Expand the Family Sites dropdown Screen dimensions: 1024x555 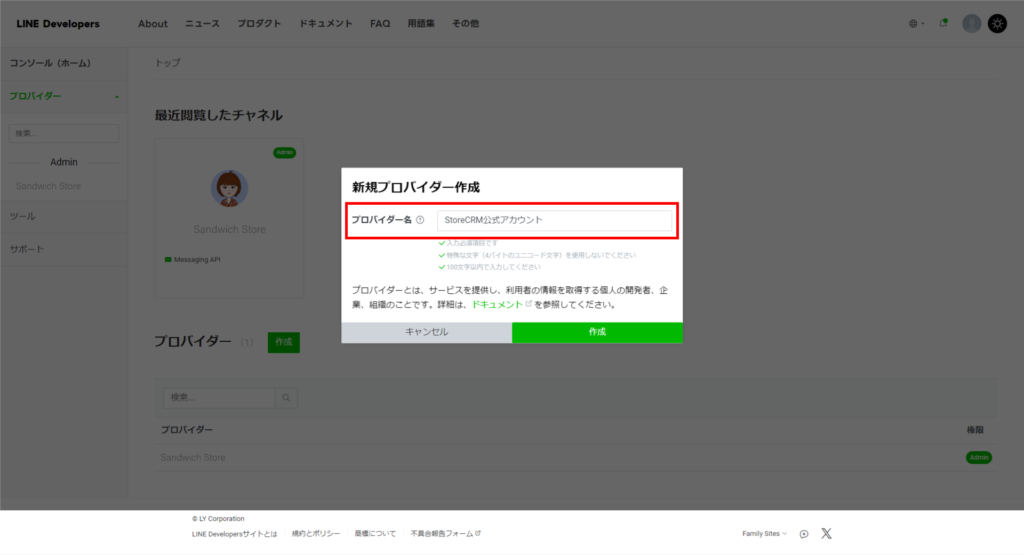click(764, 533)
